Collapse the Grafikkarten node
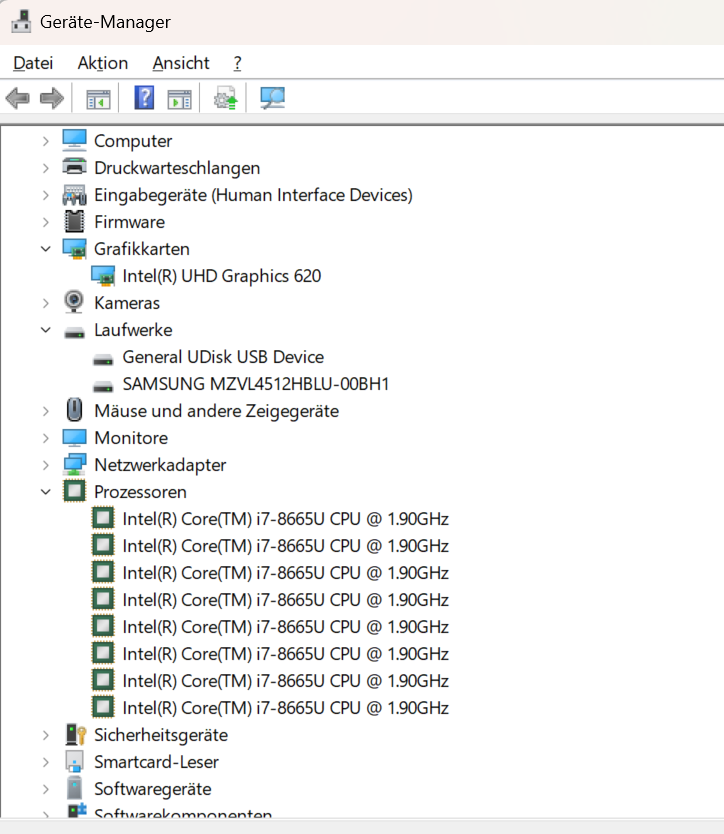The image size is (724, 834). pos(46,249)
